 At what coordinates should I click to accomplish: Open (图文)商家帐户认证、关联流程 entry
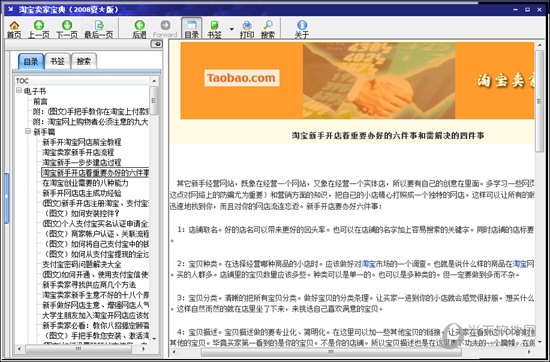tap(96, 234)
